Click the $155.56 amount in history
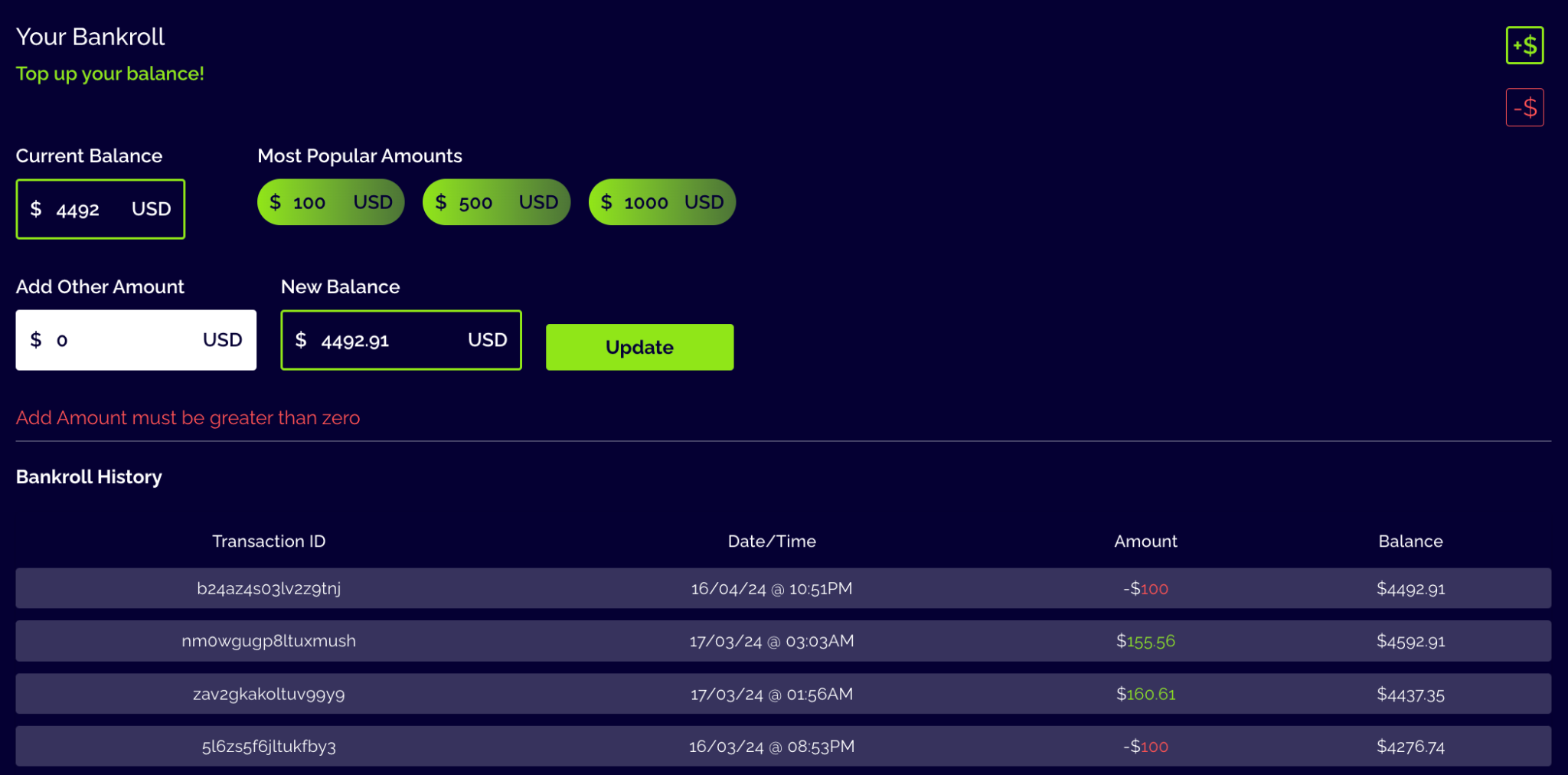The image size is (1568, 775). click(x=1145, y=641)
